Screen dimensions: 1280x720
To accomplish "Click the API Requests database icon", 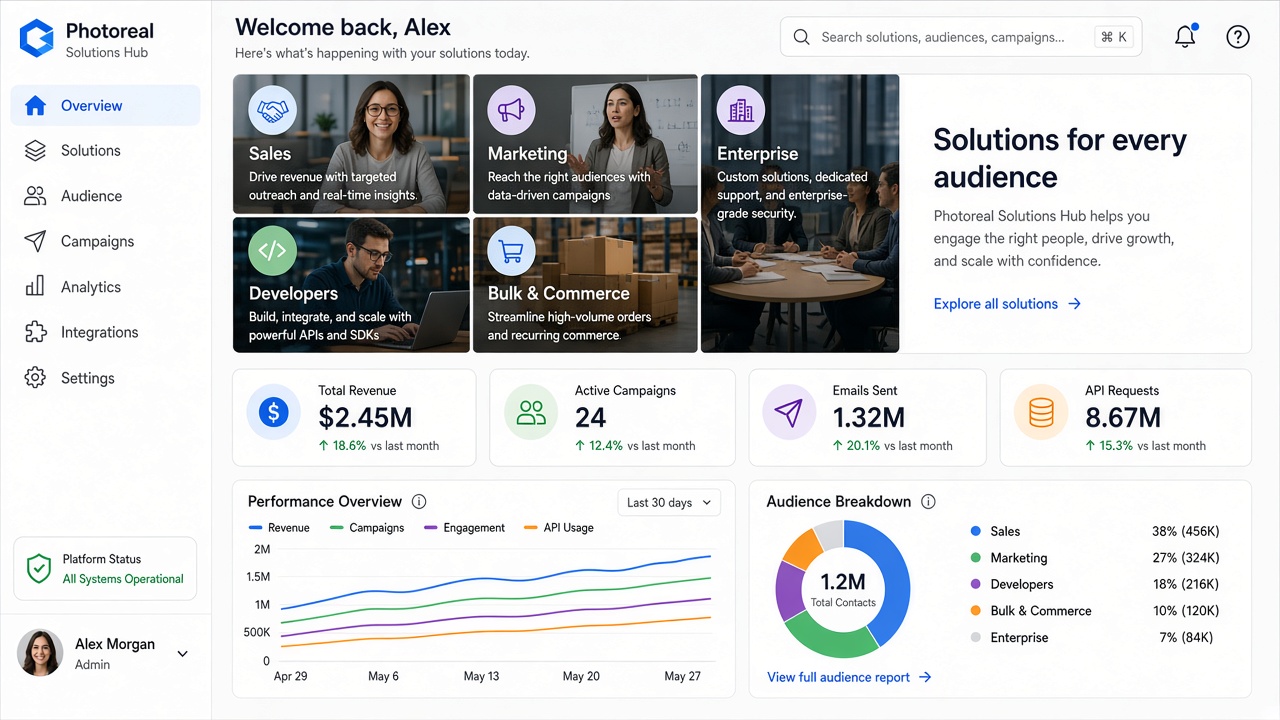I will click(x=1041, y=411).
